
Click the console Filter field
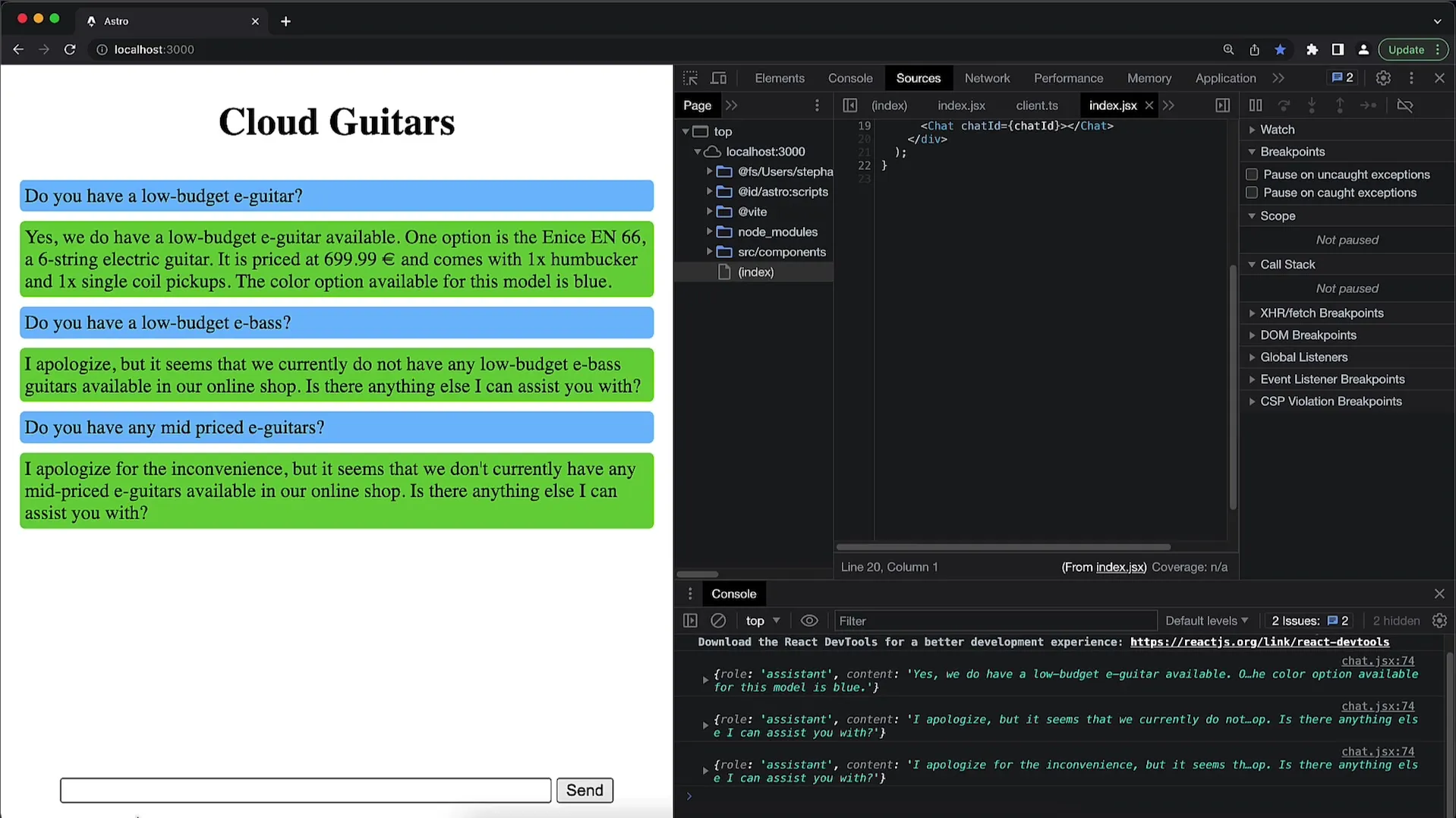(x=995, y=621)
